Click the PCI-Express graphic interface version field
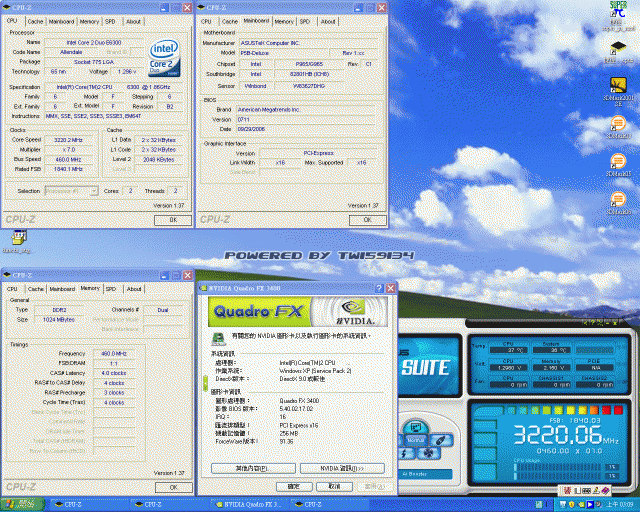This screenshot has width=640, height=512. click(318, 153)
